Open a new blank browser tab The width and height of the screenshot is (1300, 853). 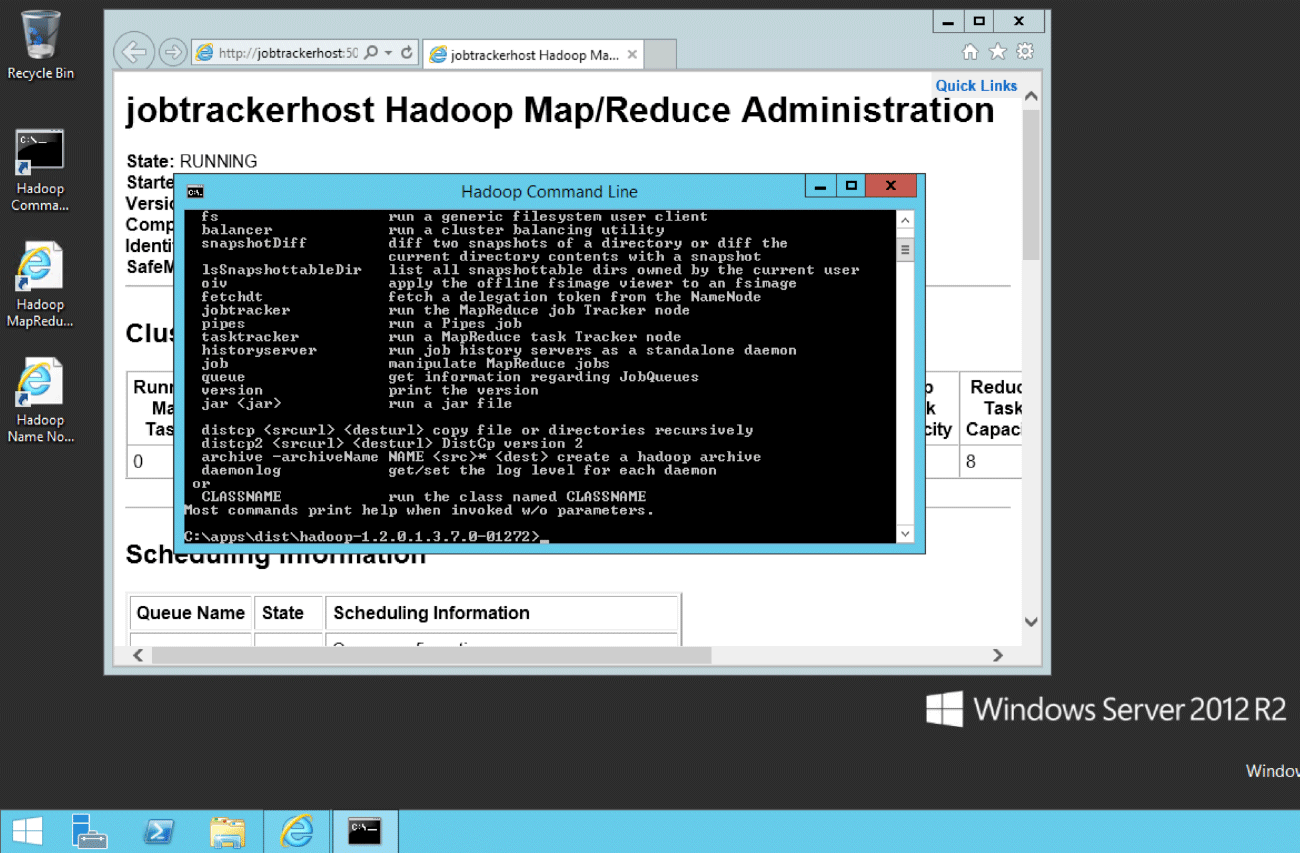coord(660,55)
